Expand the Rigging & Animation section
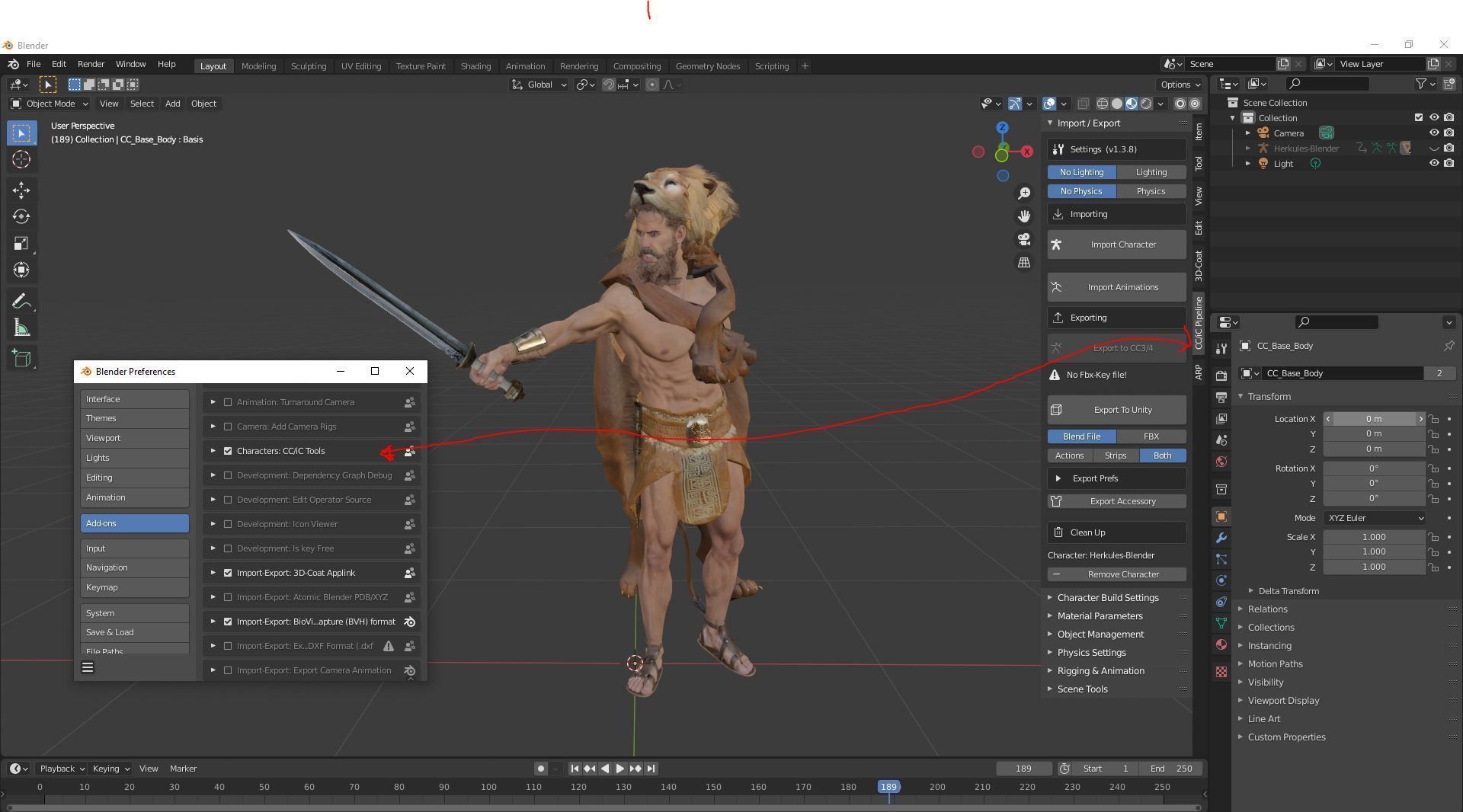 click(x=1100, y=670)
